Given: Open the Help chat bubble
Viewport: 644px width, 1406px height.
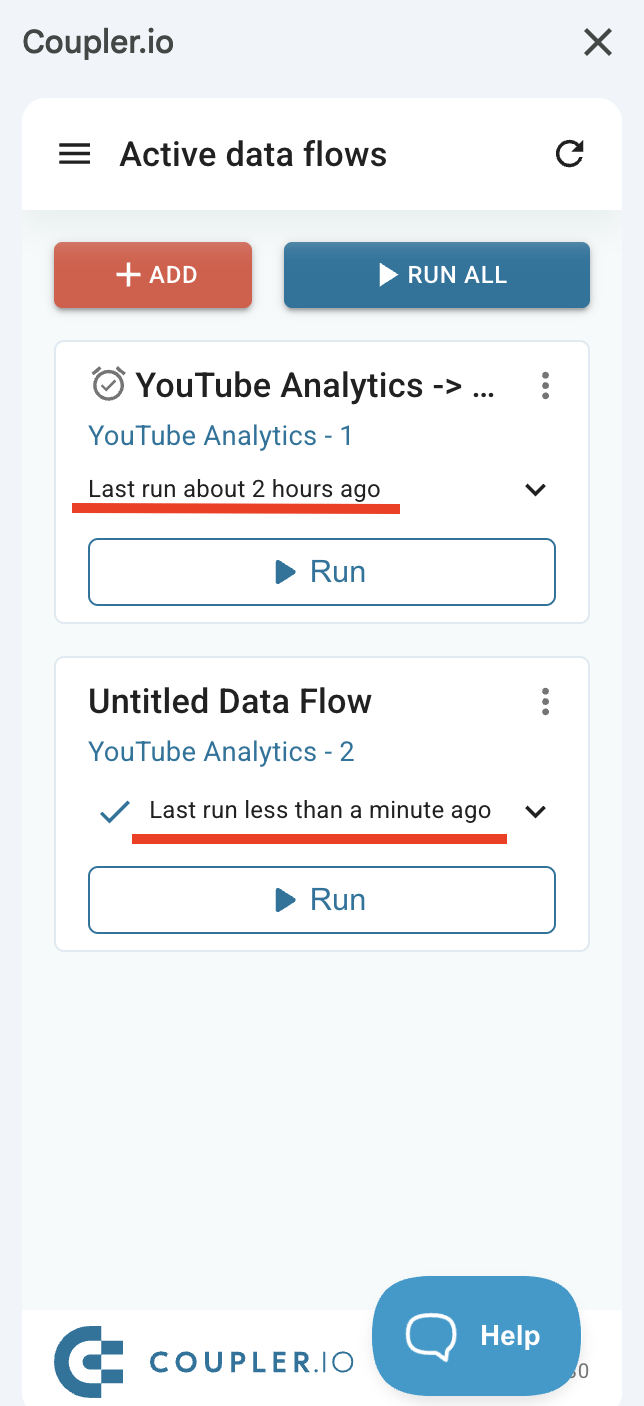Looking at the screenshot, I should click(x=476, y=1335).
